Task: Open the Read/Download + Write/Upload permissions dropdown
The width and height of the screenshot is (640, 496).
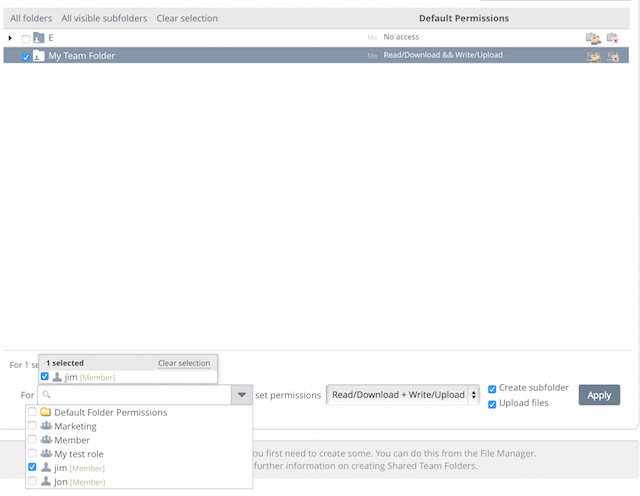Action: click(x=403, y=395)
